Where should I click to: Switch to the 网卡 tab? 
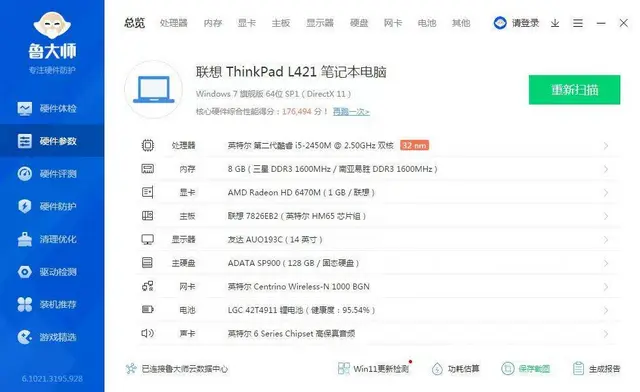coord(393,23)
